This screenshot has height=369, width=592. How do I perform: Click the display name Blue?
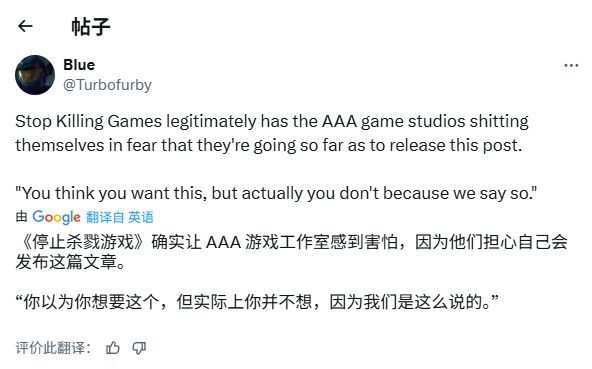click(79, 65)
